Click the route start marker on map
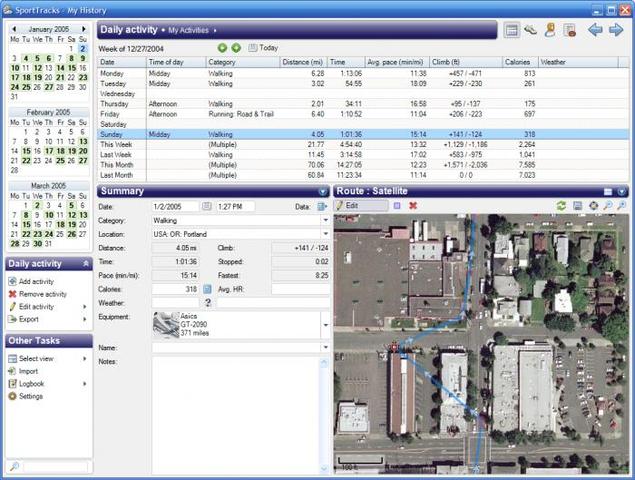The image size is (635, 480). pos(394,347)
